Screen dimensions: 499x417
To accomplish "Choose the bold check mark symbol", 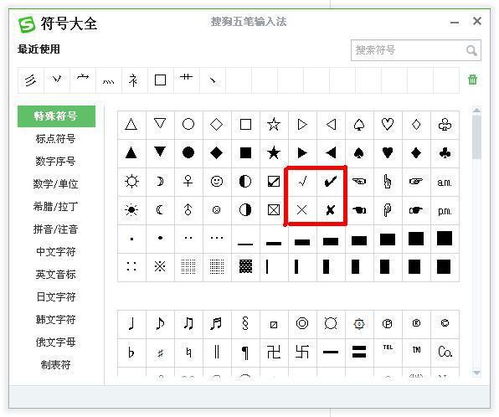I will click(331, 182).
